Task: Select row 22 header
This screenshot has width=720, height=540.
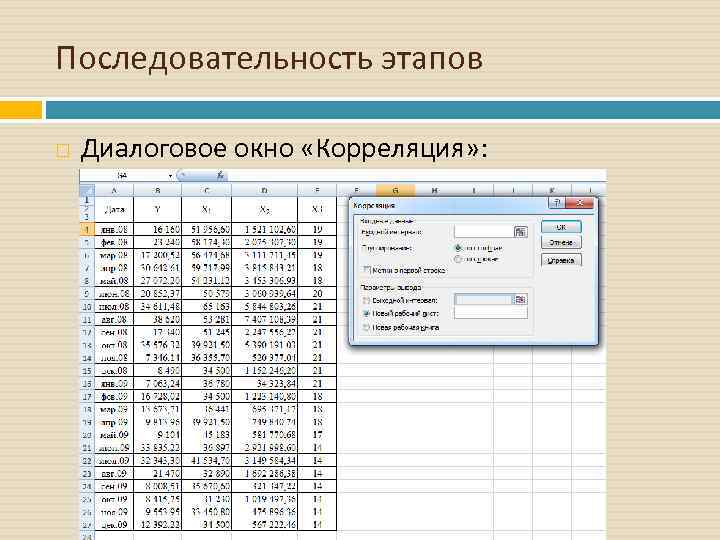Action: pos(87,461)
